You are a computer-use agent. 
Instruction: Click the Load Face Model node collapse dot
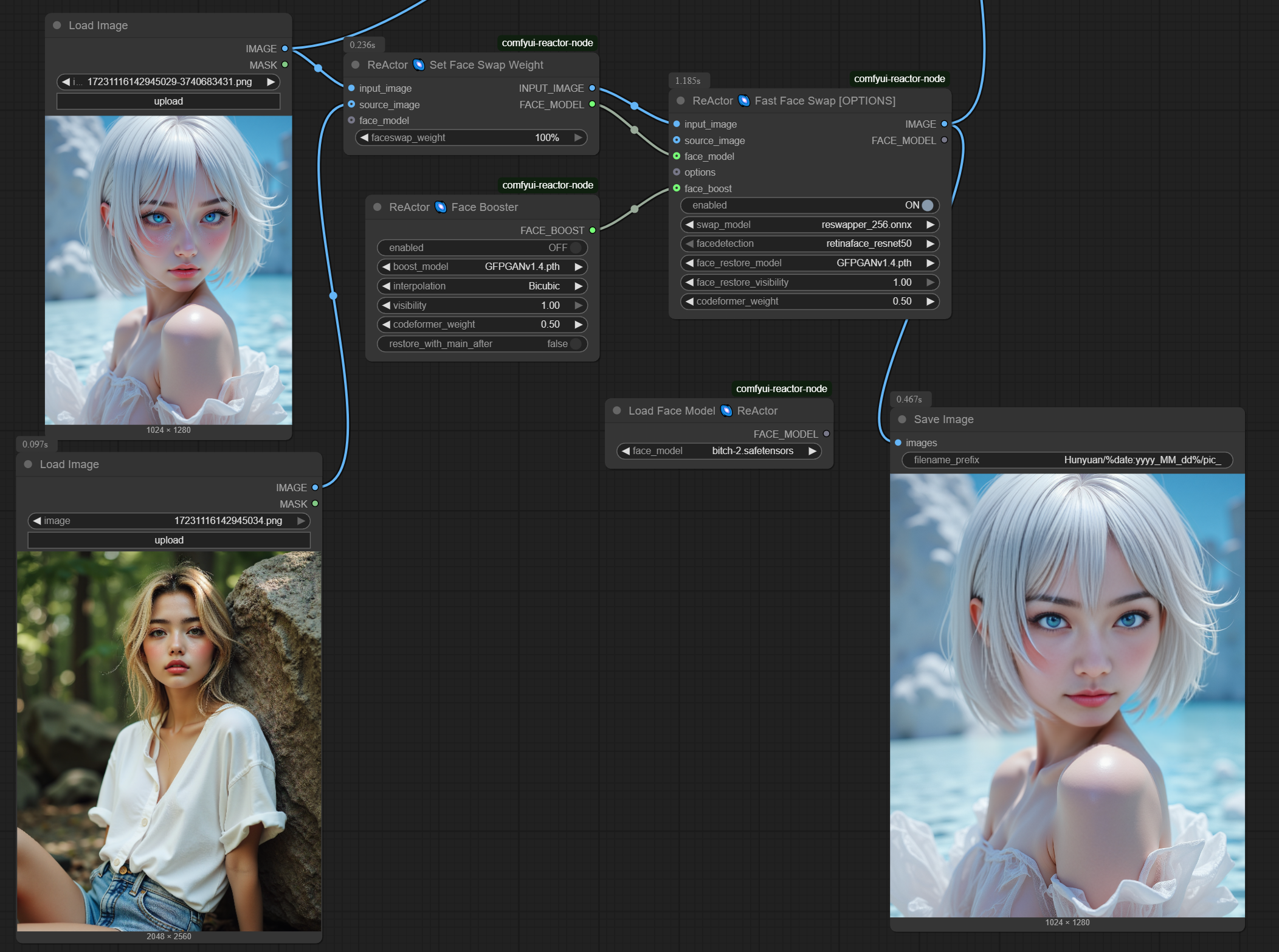point(616,410)
